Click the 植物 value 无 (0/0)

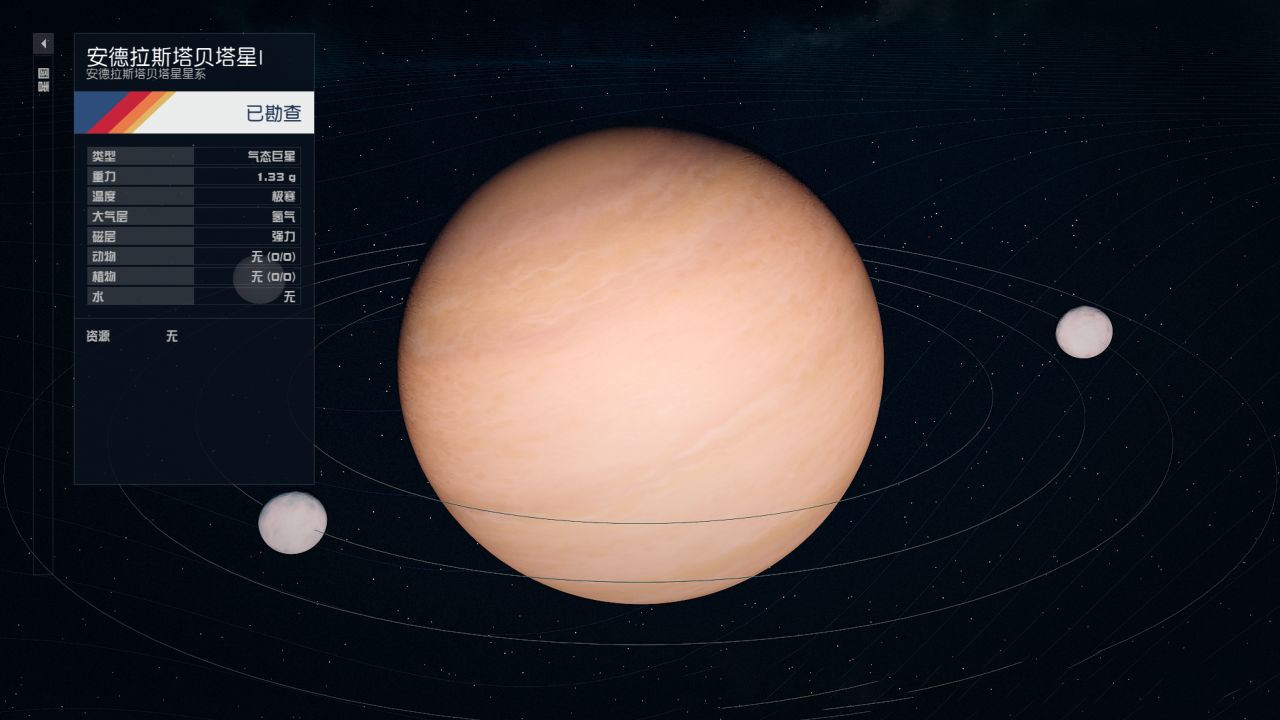click(273, 276)
